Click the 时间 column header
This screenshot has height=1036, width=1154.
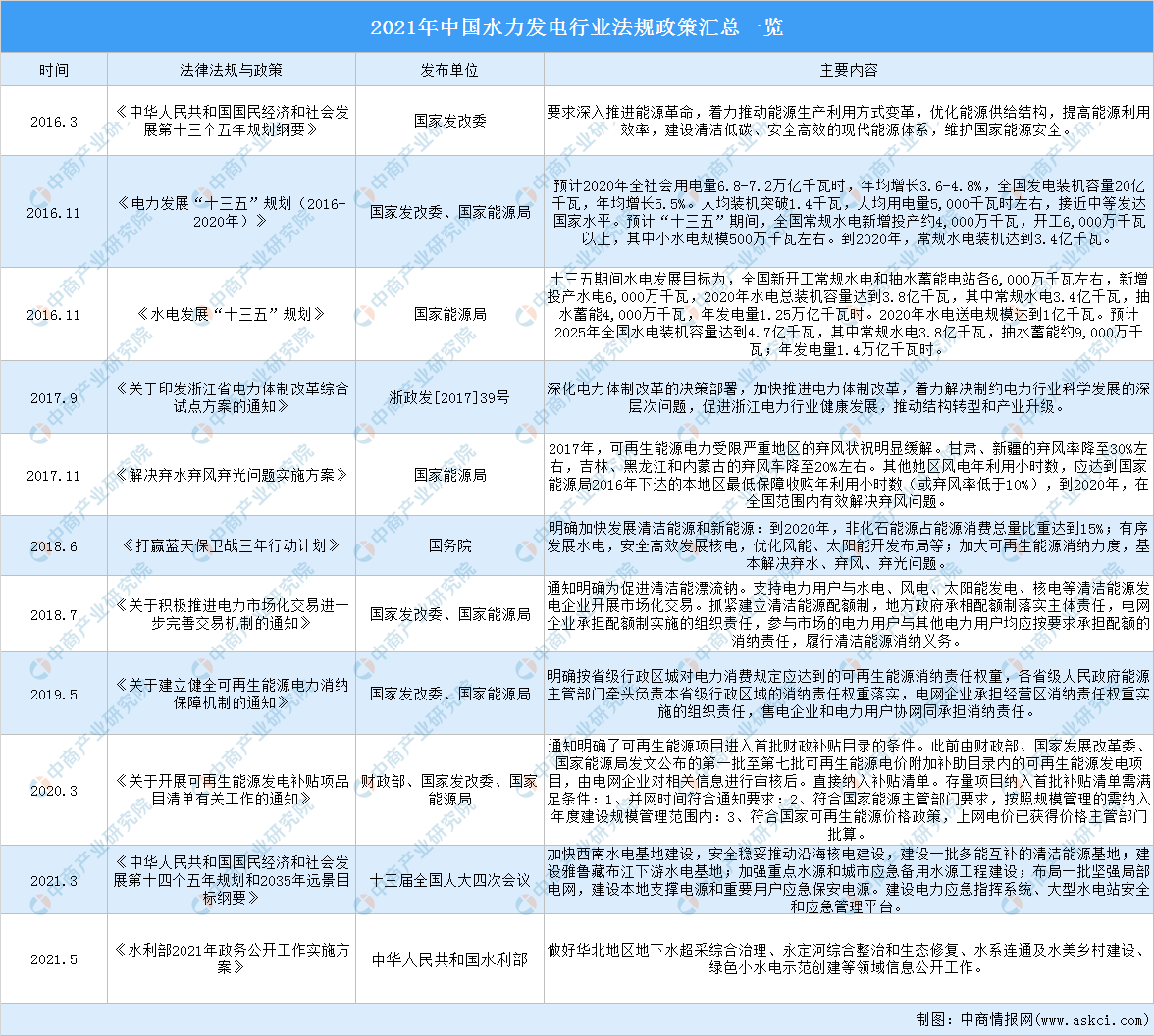click(x=54, y=71)
